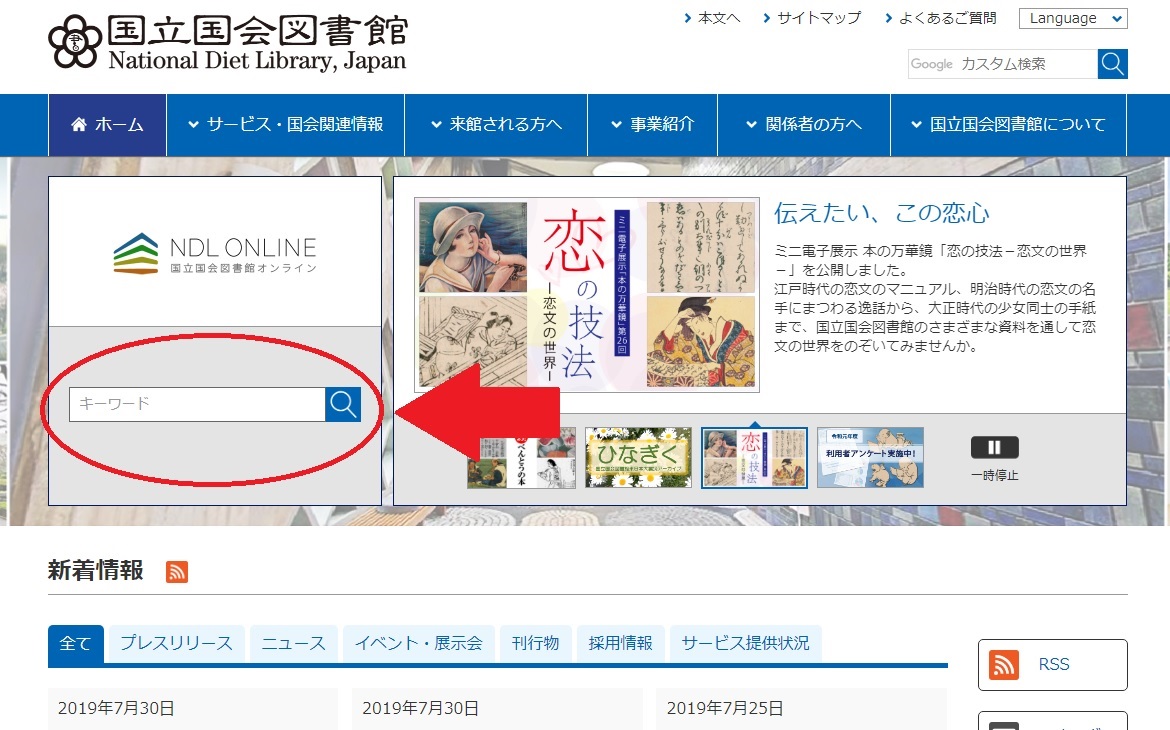1170x730 pixels.
Task: Expand the 関係者の方へ menu
Action: tap(804, 125)
